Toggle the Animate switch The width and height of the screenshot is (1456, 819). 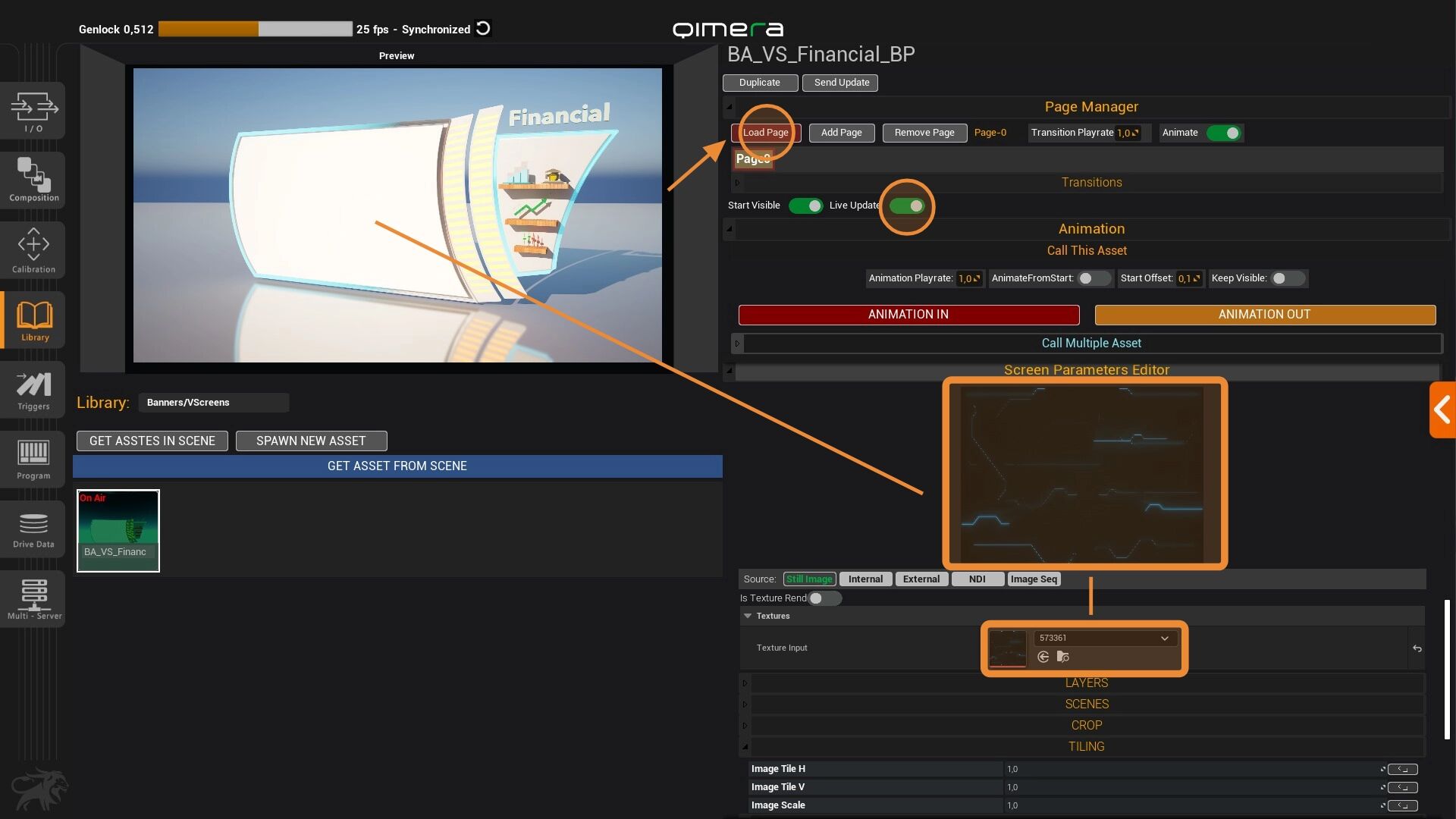coord(1224,133)
